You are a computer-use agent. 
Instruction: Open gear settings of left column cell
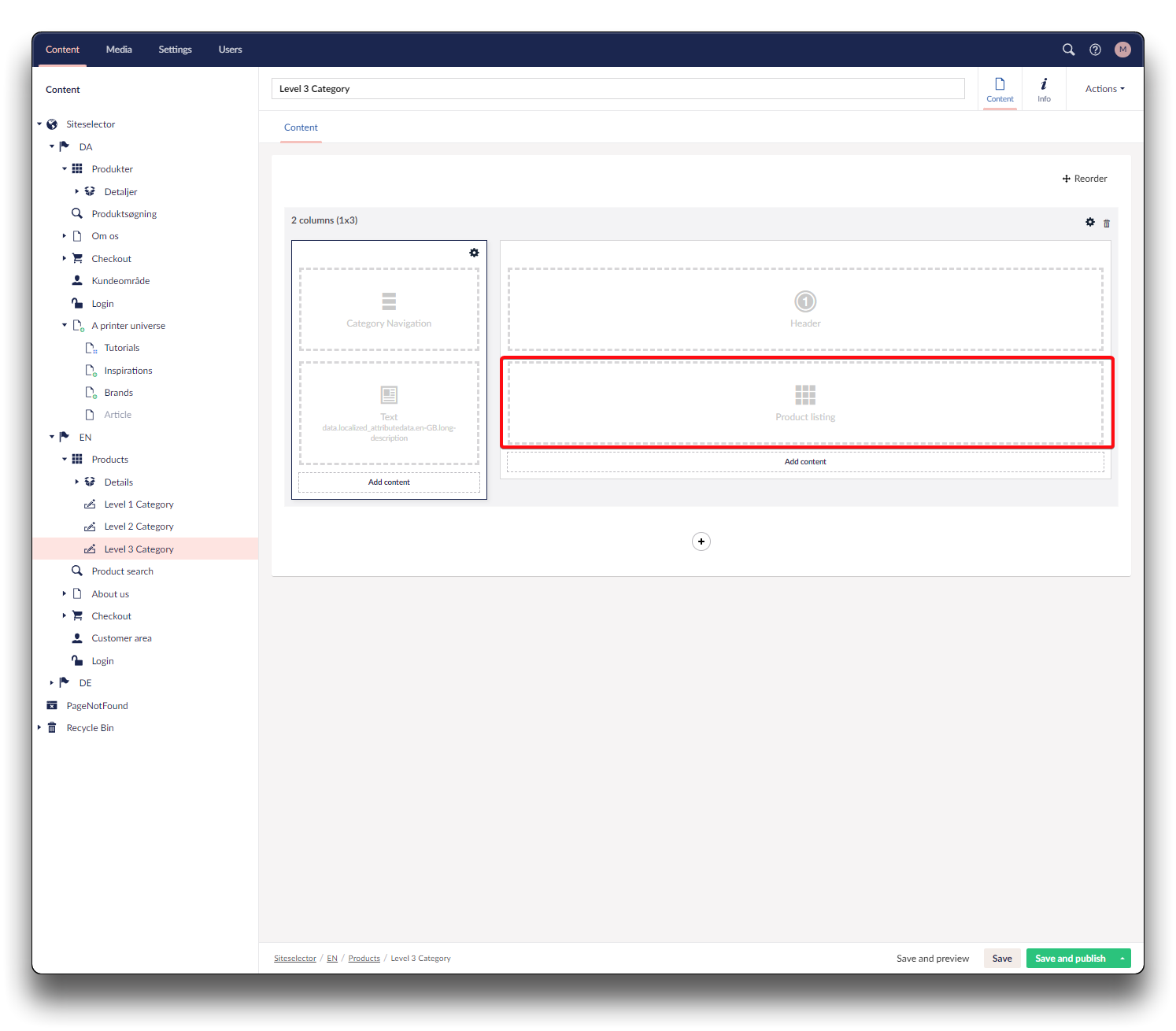point(474,253)
